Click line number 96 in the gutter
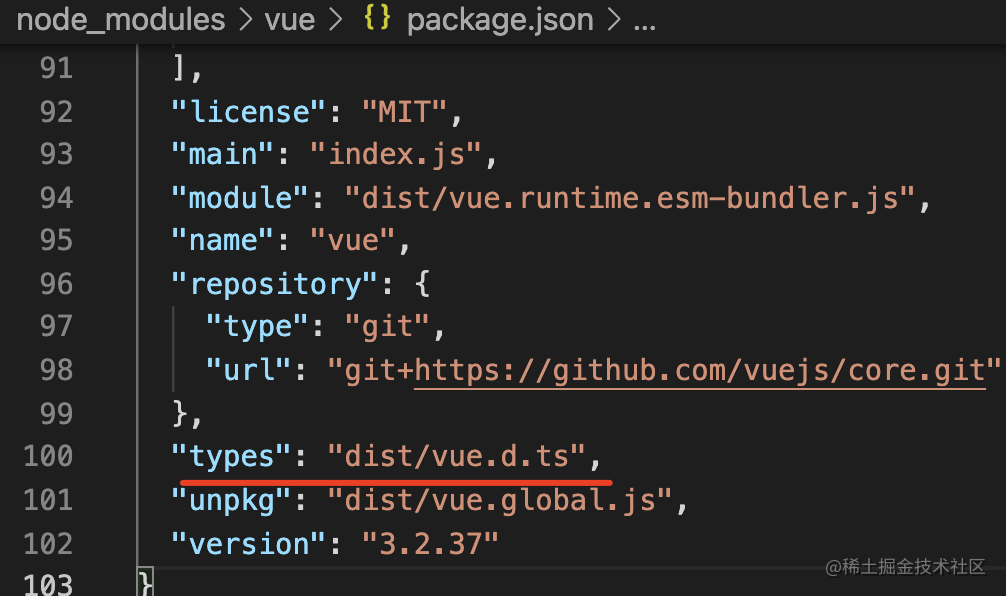The image size is (1006, 596). coord(56,284)
